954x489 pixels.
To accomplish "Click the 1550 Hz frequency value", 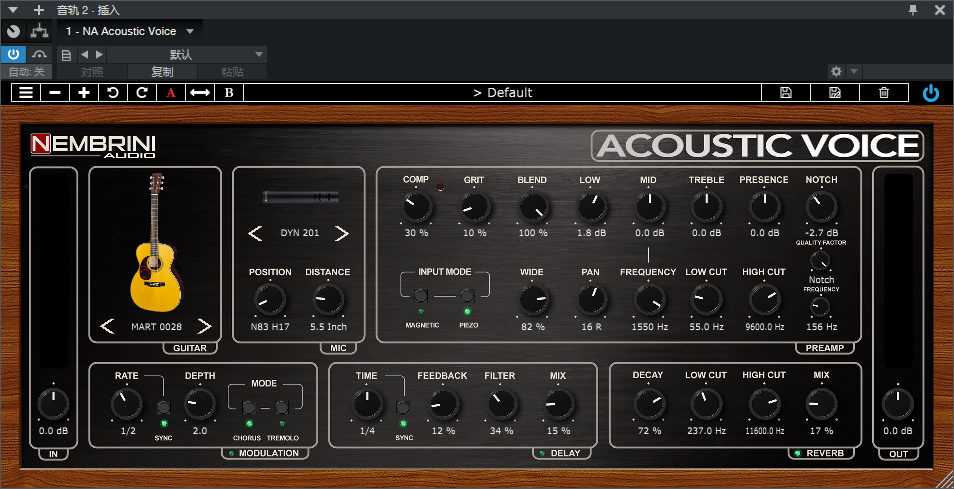I will click(x=649, y=327).
